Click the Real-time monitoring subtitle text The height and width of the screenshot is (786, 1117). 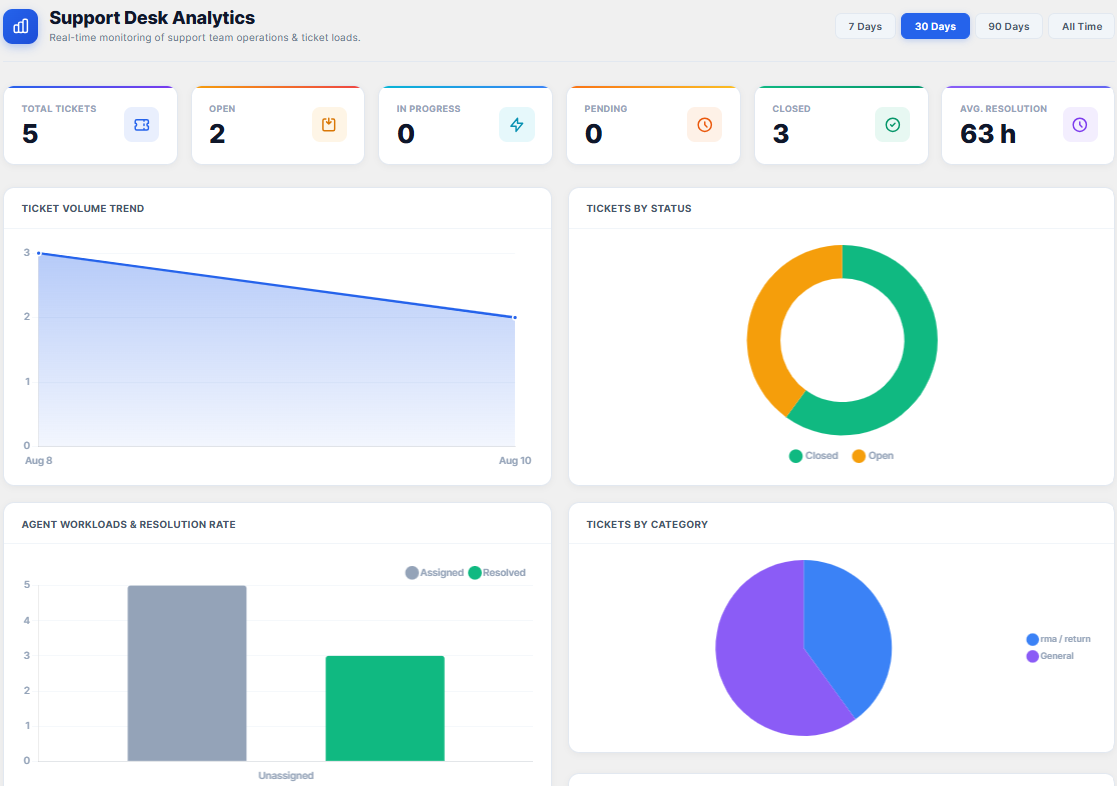(x=204, y=38)
